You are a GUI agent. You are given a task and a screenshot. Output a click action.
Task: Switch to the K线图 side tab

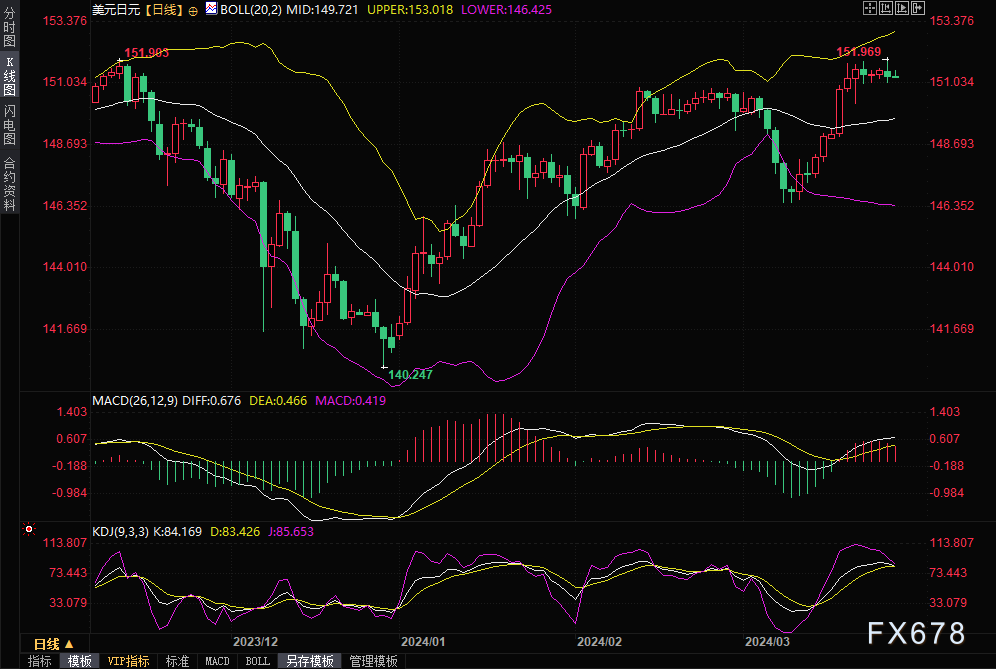(9, 76)
